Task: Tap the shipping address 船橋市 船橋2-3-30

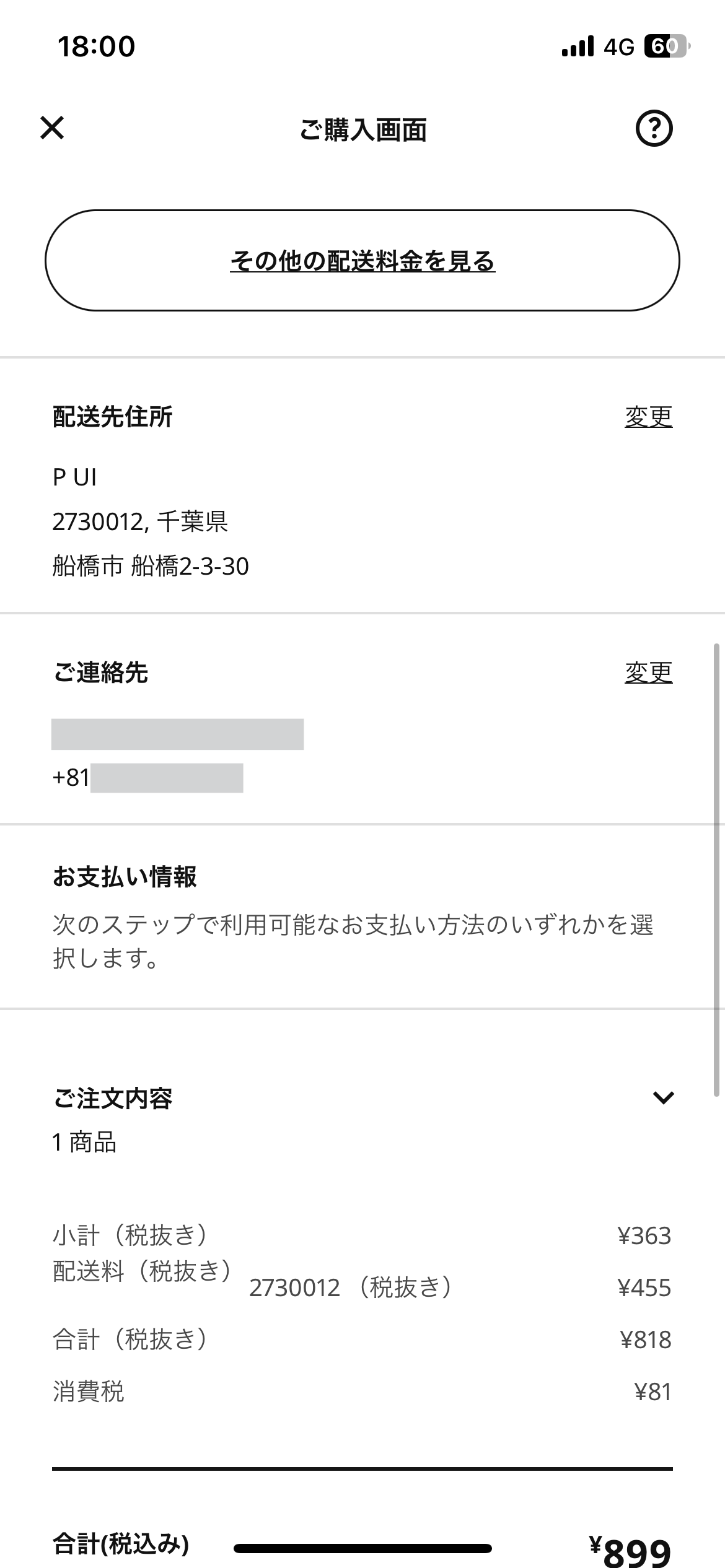Action: coord(151,567)
